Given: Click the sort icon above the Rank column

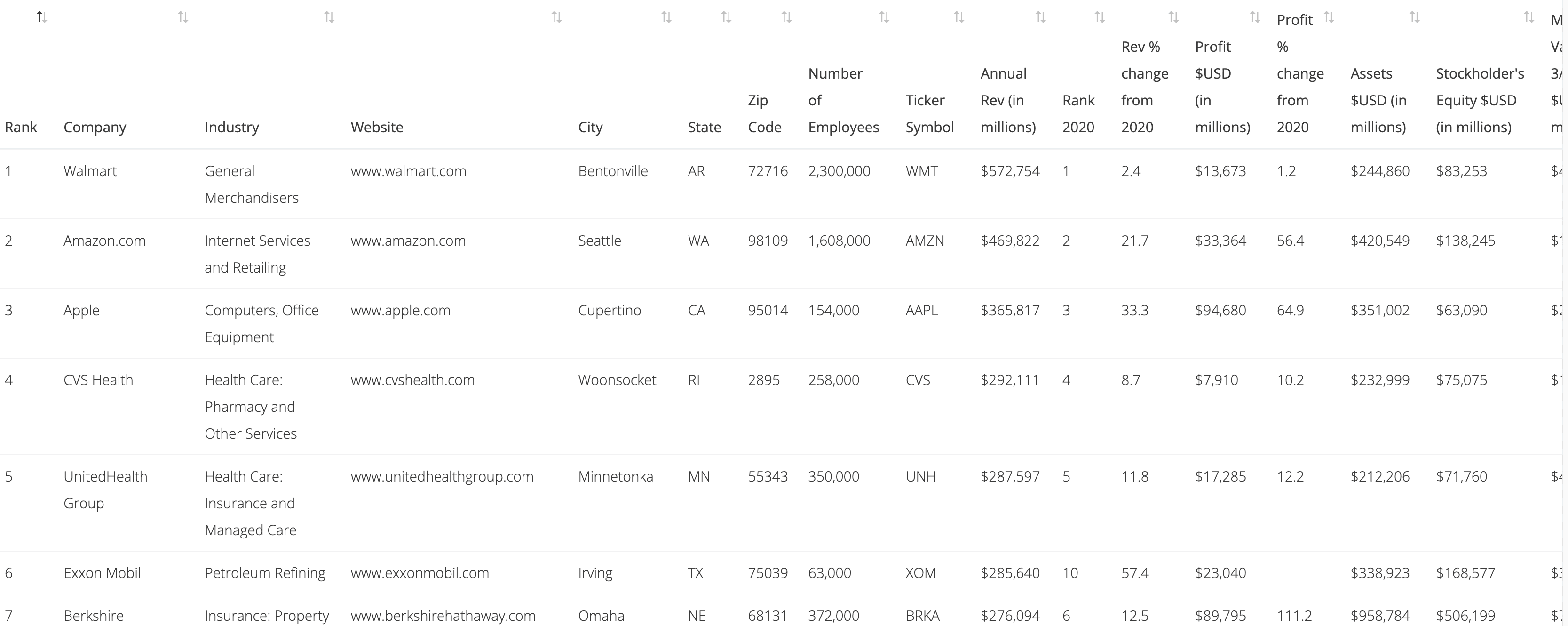Looking at the screenshot, I should tap(42, 17).
